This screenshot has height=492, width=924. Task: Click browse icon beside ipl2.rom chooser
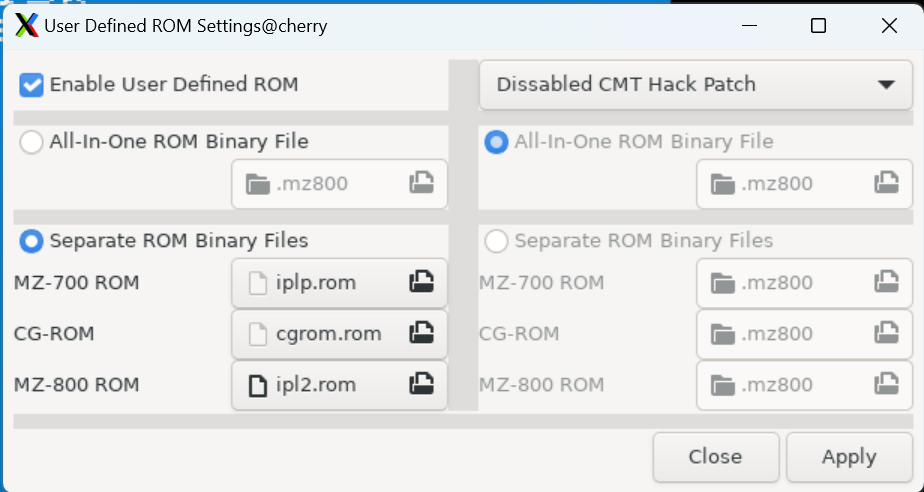point(421,385)
